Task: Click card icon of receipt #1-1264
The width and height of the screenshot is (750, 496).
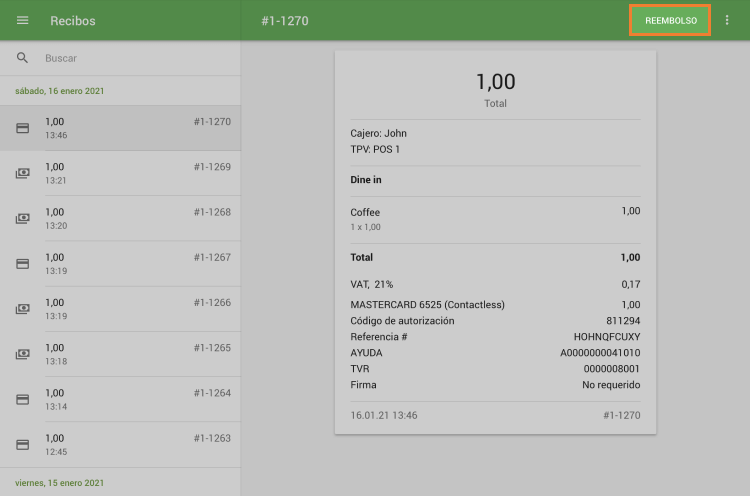Action: (23, 399)
